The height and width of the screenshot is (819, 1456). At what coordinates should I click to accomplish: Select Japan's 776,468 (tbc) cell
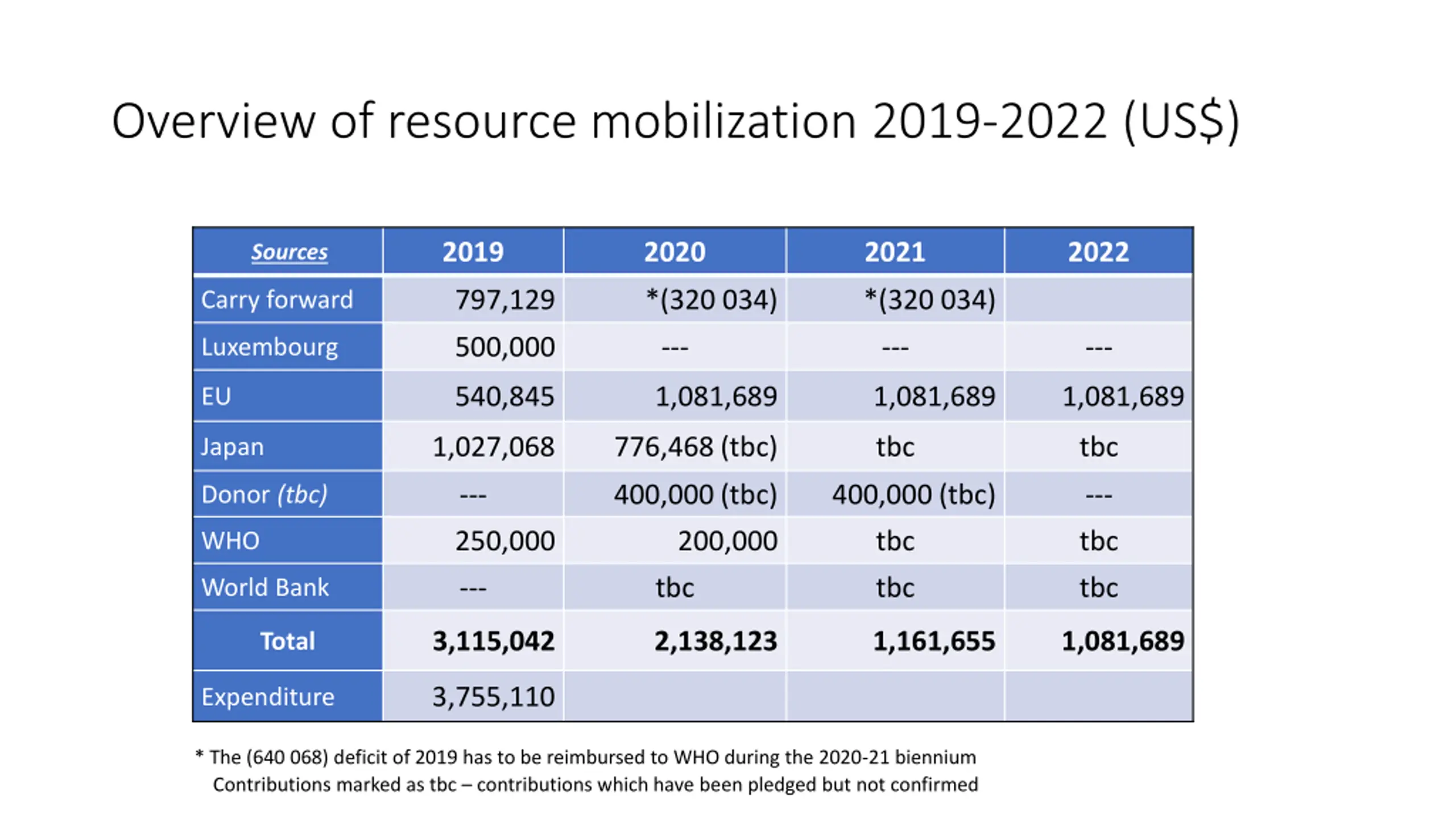695,447
